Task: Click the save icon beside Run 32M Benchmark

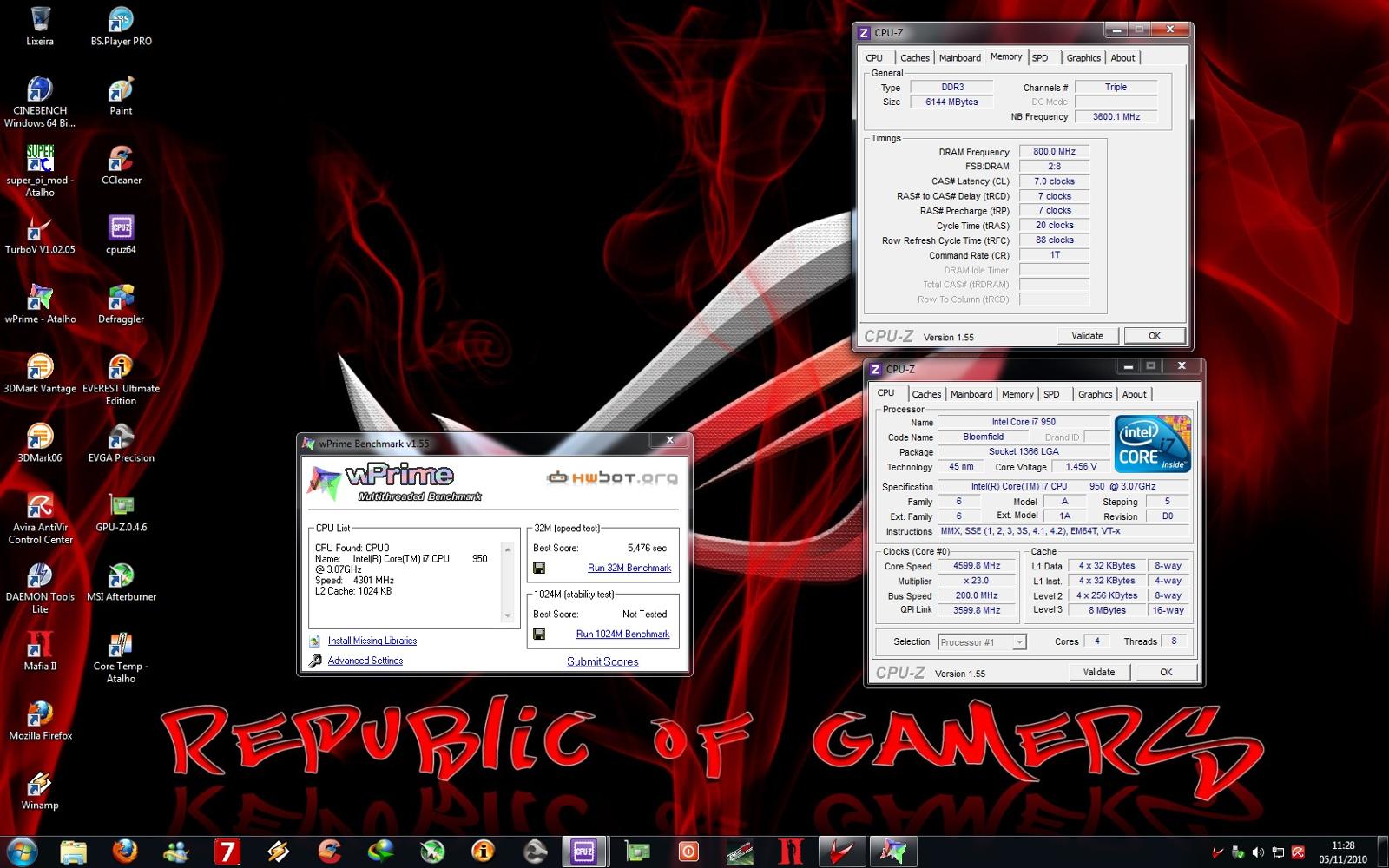Action: [x=539, y=568]
